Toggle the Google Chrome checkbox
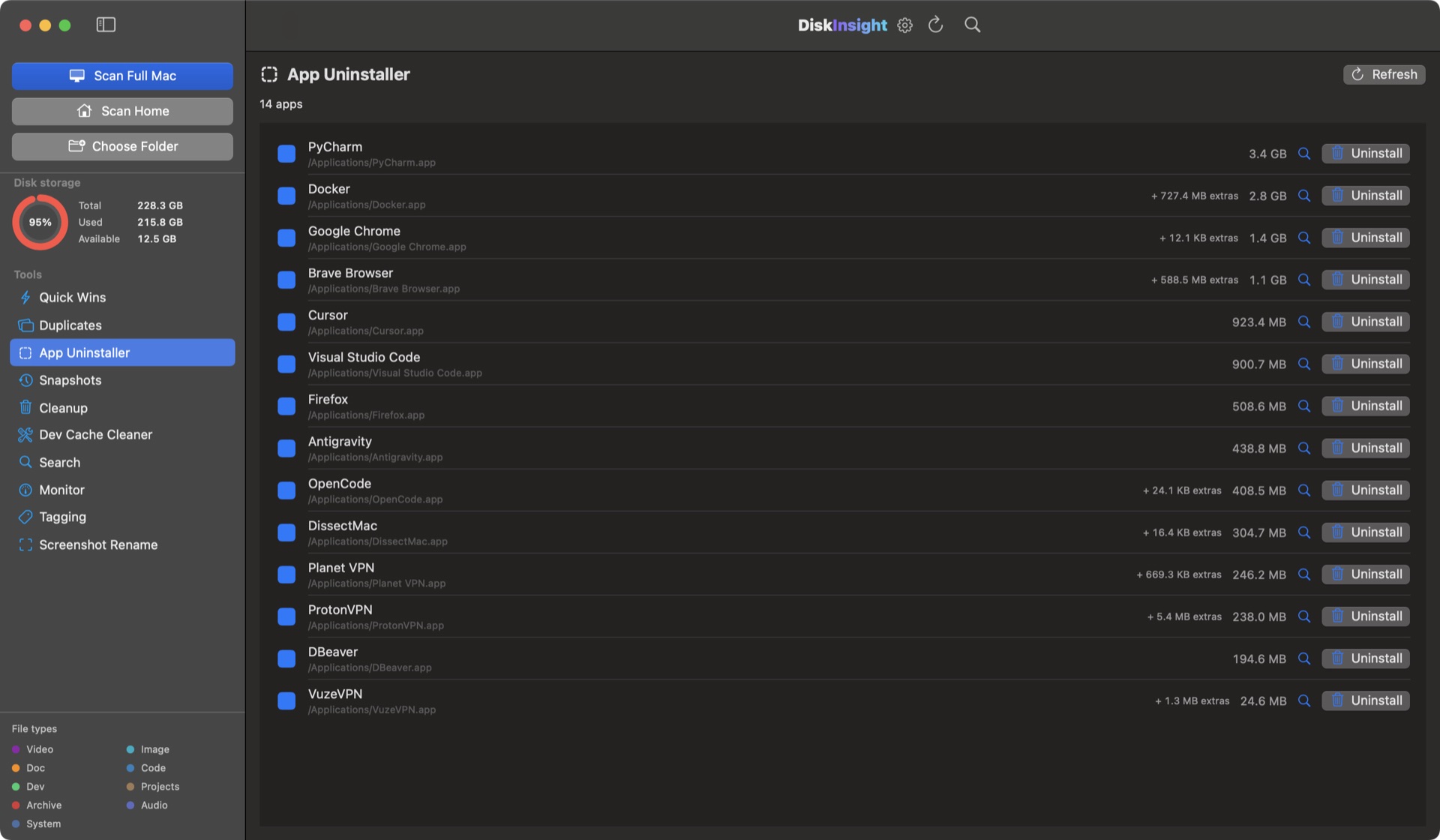This screenshot has width=1440, height=840. [286, 238]
